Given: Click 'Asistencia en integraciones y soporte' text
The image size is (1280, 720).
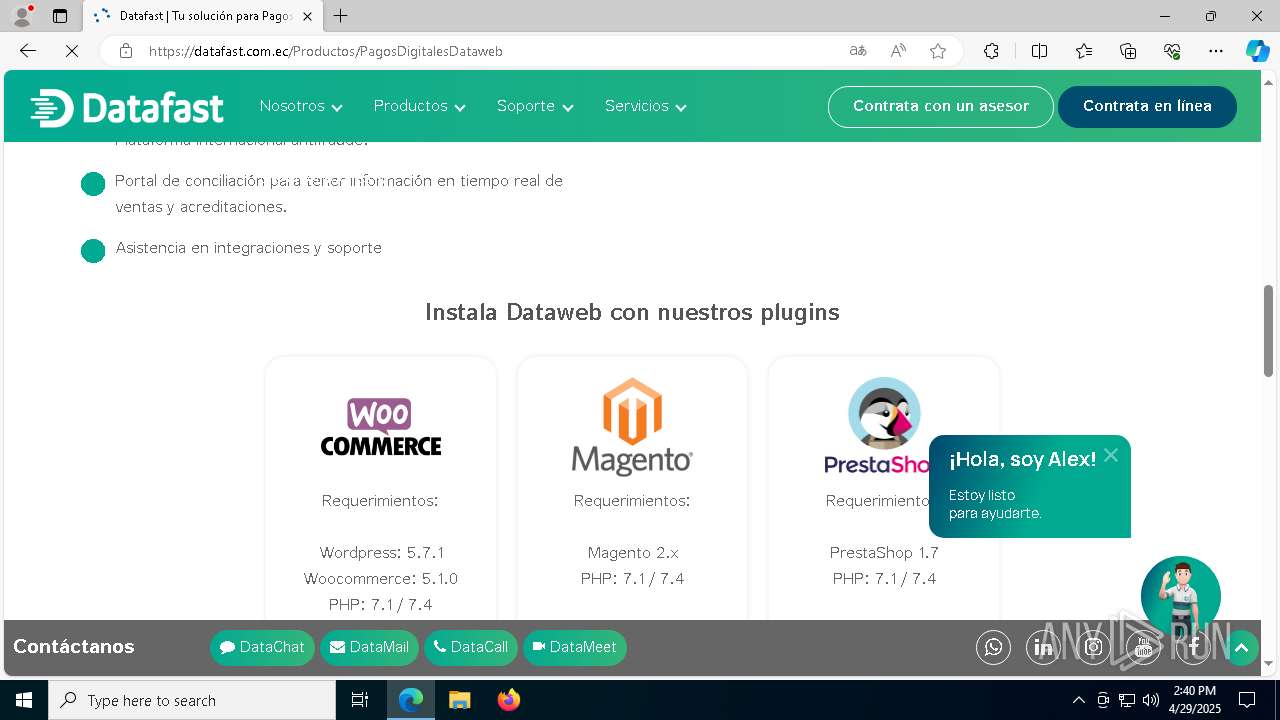Looking at the screenshot, I should [248, 248].
